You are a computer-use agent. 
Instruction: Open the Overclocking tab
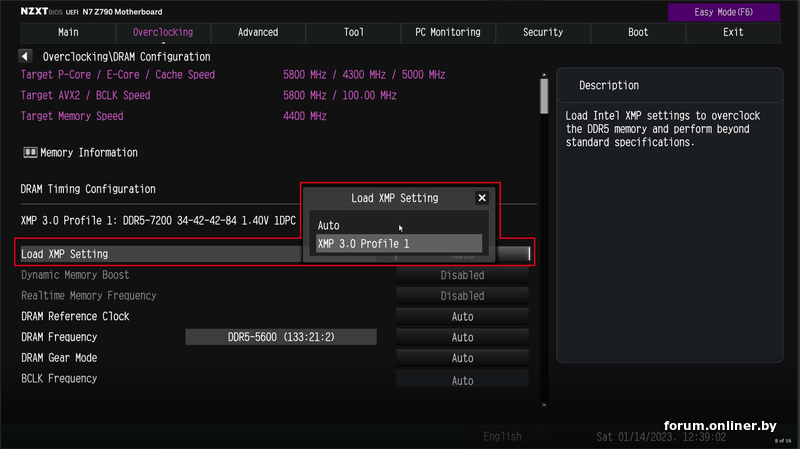point(163,32)
